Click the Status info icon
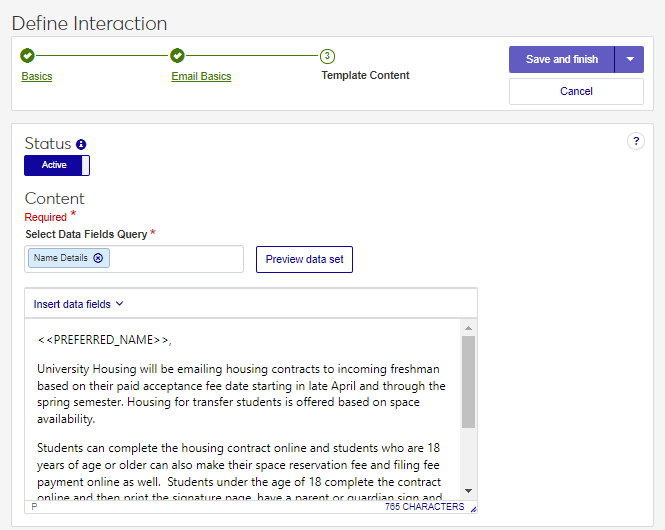The height and width of the screenshot is (530, 665). pyautogui.click(x=81, y=144)
